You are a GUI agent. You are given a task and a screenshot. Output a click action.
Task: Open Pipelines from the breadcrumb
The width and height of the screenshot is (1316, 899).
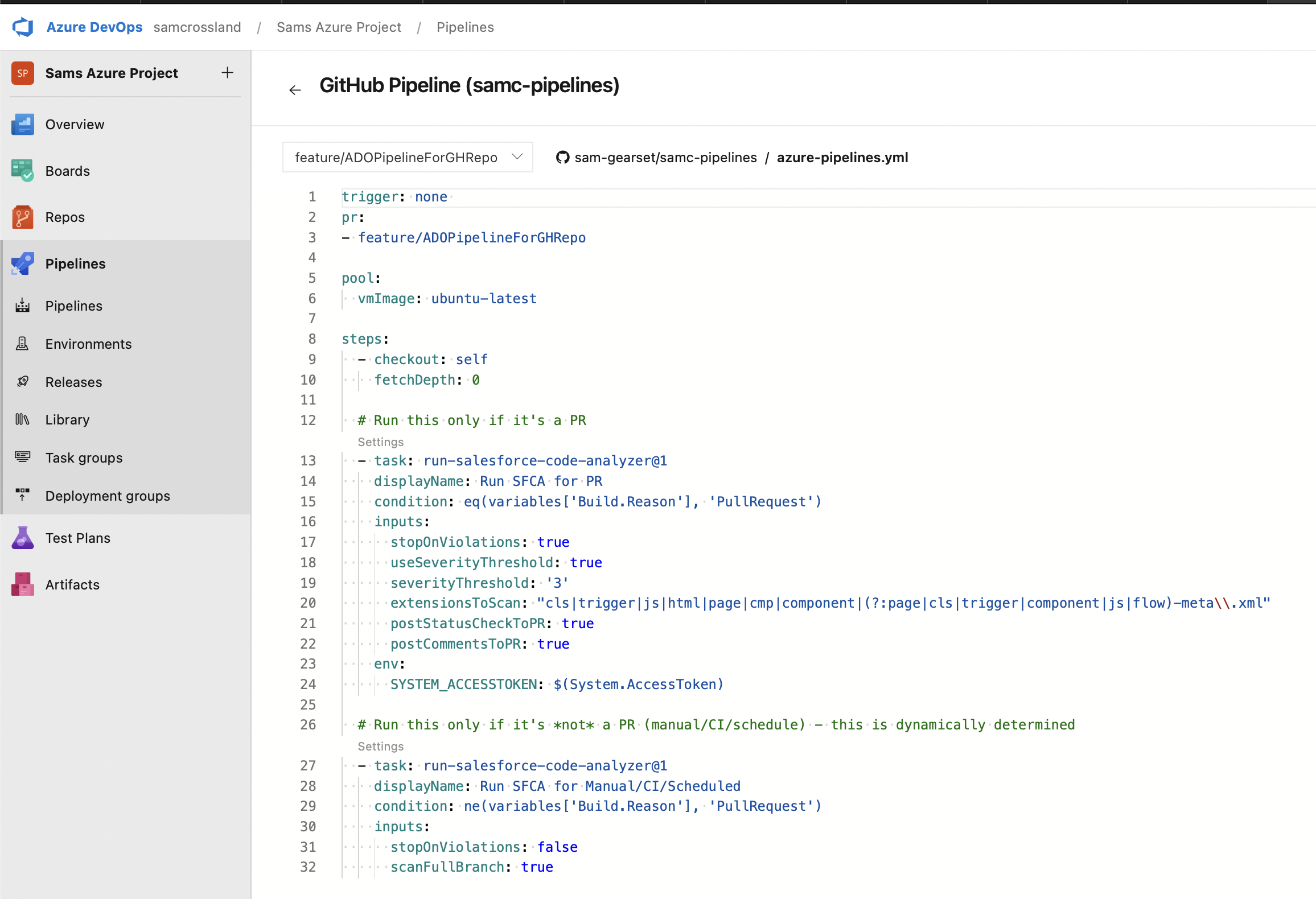[464, 27]
